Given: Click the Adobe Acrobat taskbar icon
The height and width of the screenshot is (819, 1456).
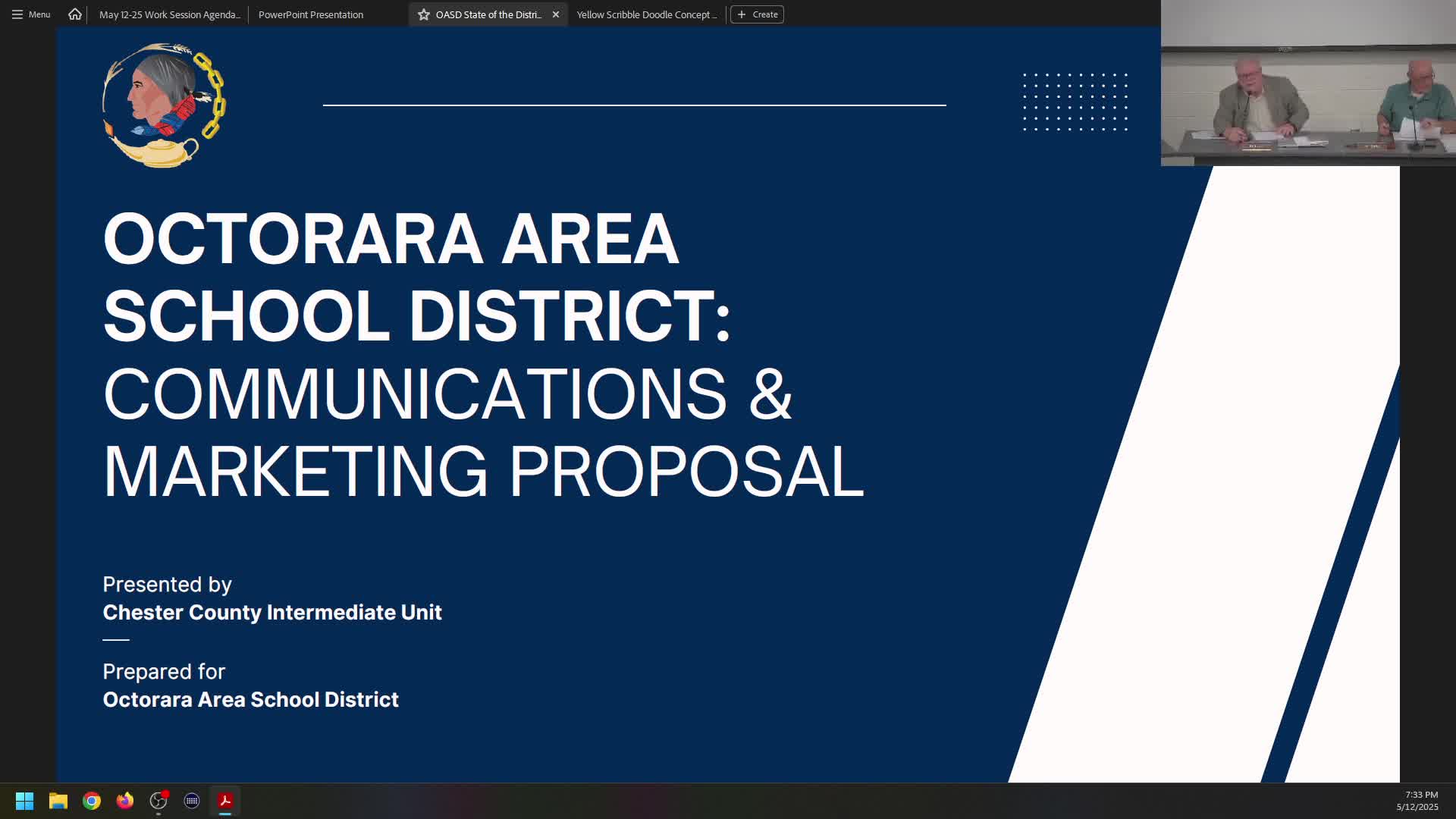Looking at the screenshot, I should 225,801.
